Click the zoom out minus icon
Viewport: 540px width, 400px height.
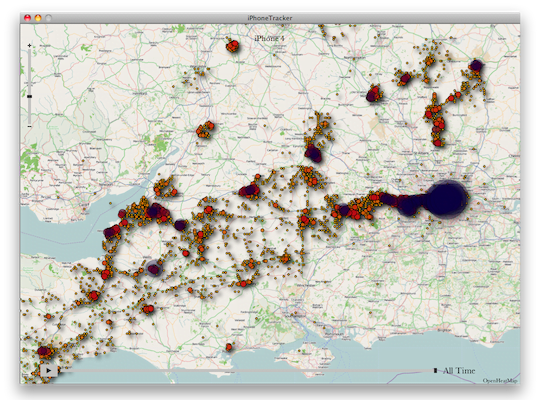[x=29, y=126]
